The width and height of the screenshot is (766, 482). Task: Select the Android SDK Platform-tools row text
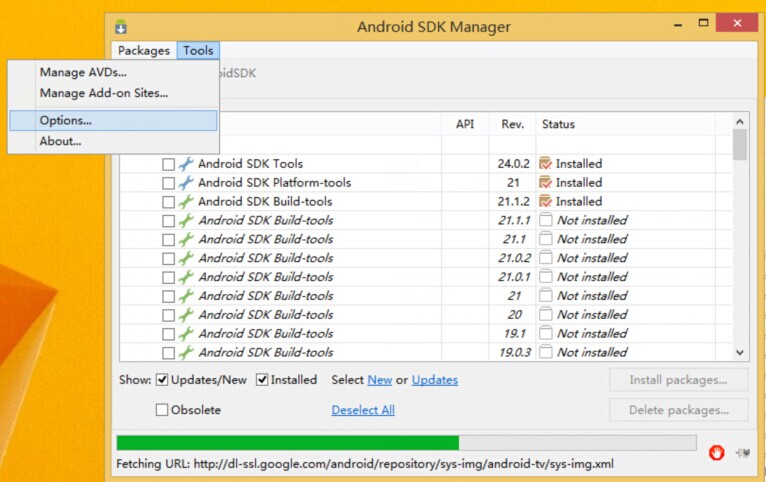tap(275, 183)
